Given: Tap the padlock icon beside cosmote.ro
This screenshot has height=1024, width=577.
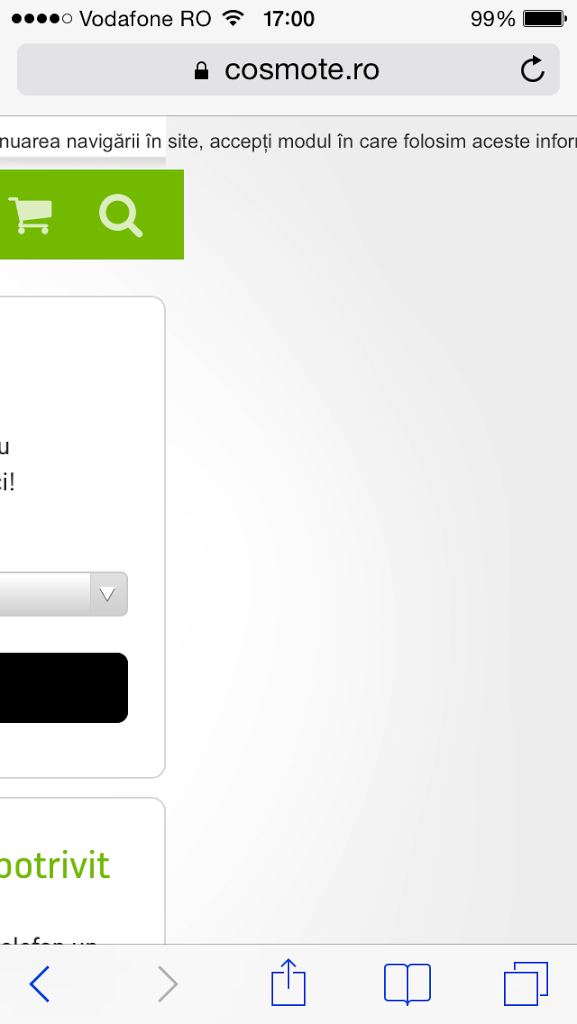Looking at the screenshot, I should [202, 70].
